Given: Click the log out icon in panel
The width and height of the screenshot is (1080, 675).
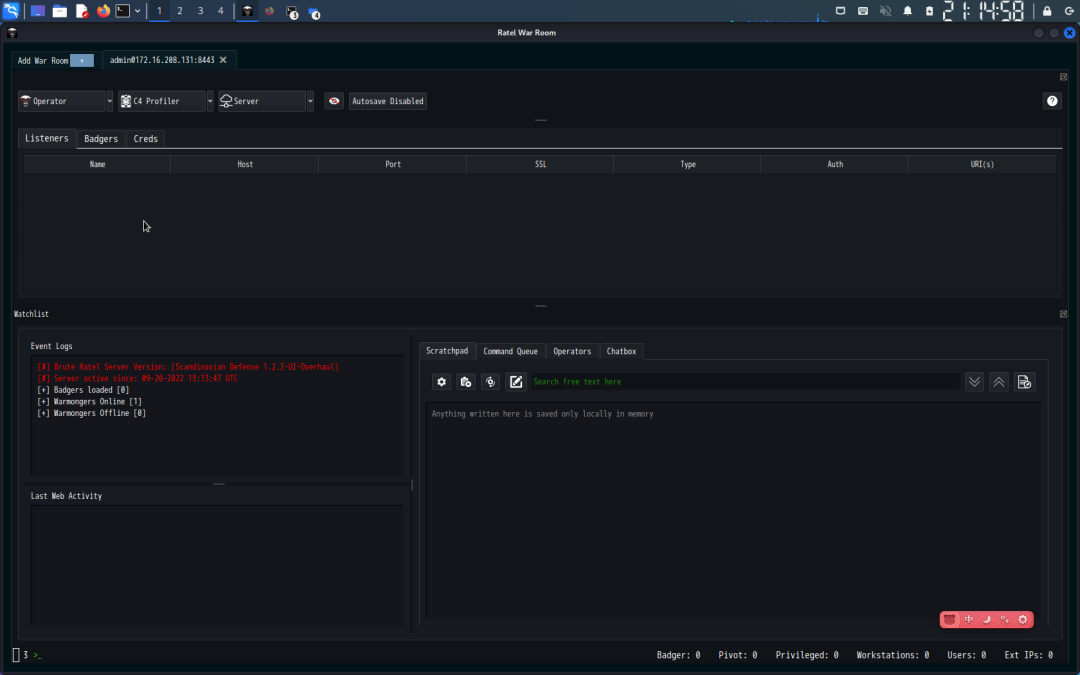Looking at the screenshot, I should (1070, 11).
